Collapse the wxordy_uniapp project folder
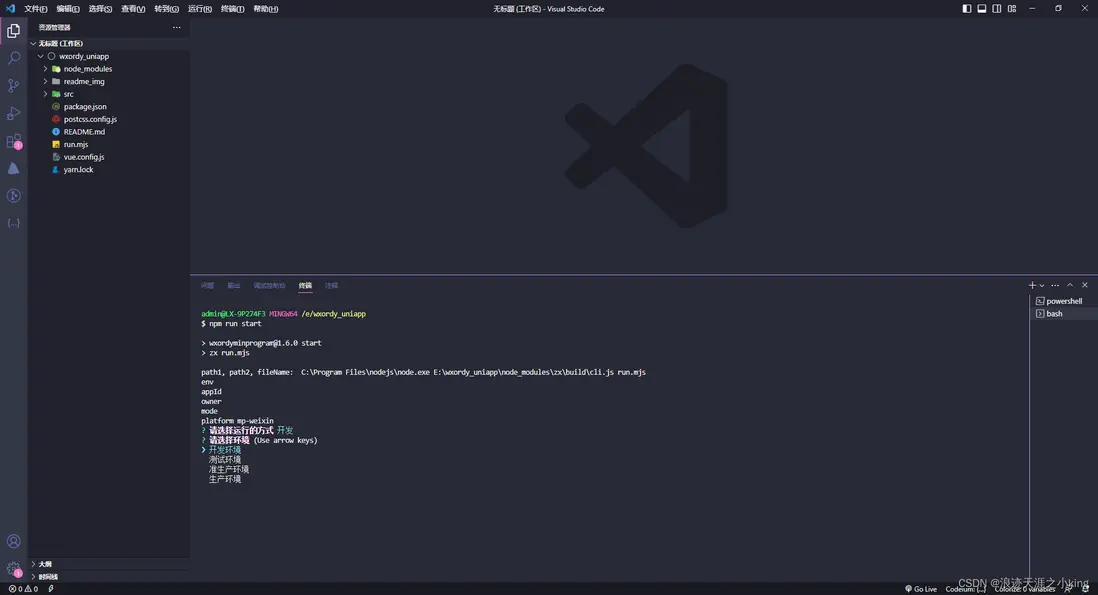This screenshot has width=1098, height=595. click(41, 56)
